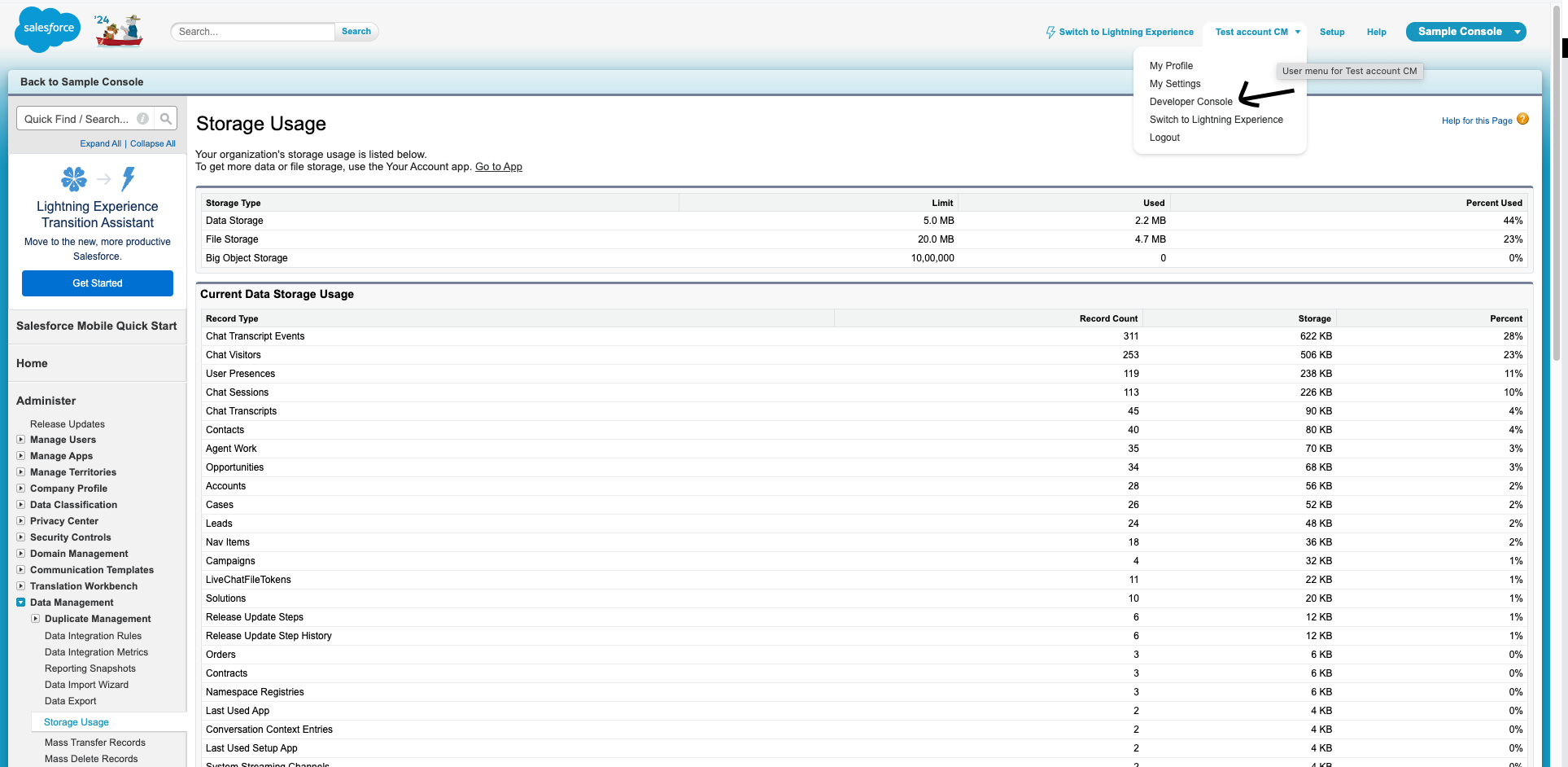Expand the Translation Workbench tree node
The height and width of the screenshot is (767, 1568).
[x=21, y=586]
